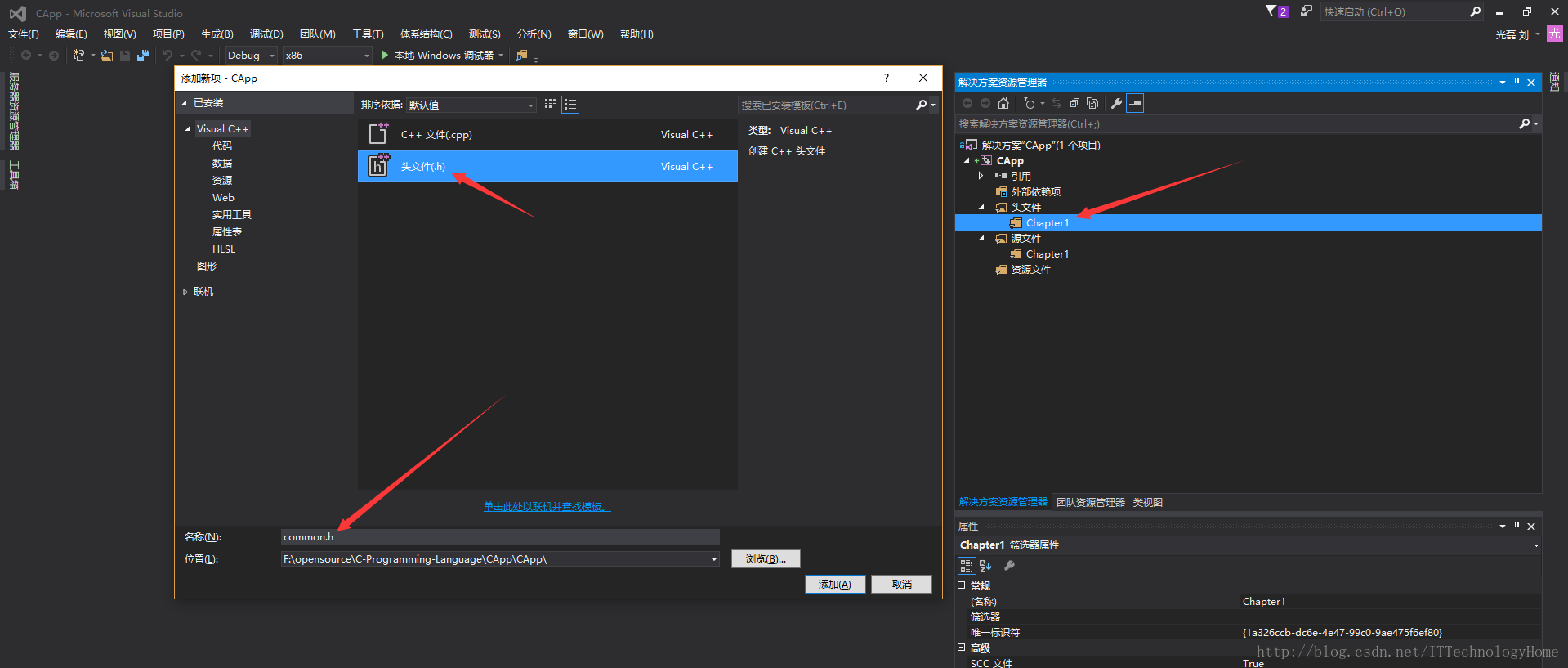Select External Dependencies (外部依赖项) node
The image size is (1568, 668).
(x=1035, y=192)
